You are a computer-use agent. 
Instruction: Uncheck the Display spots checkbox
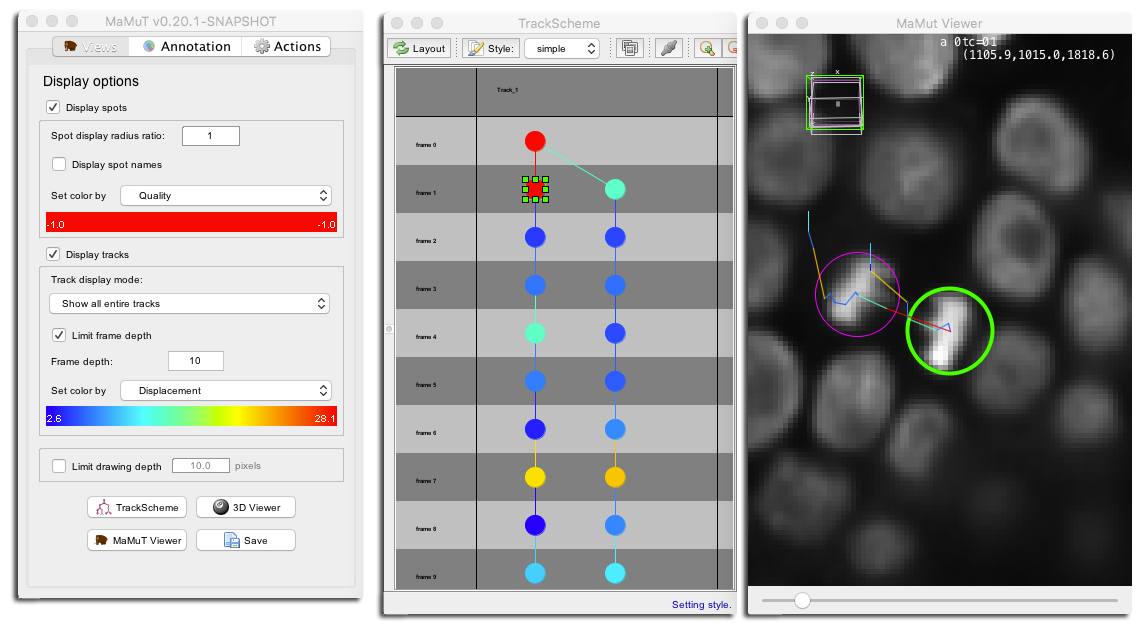(53, 107)
